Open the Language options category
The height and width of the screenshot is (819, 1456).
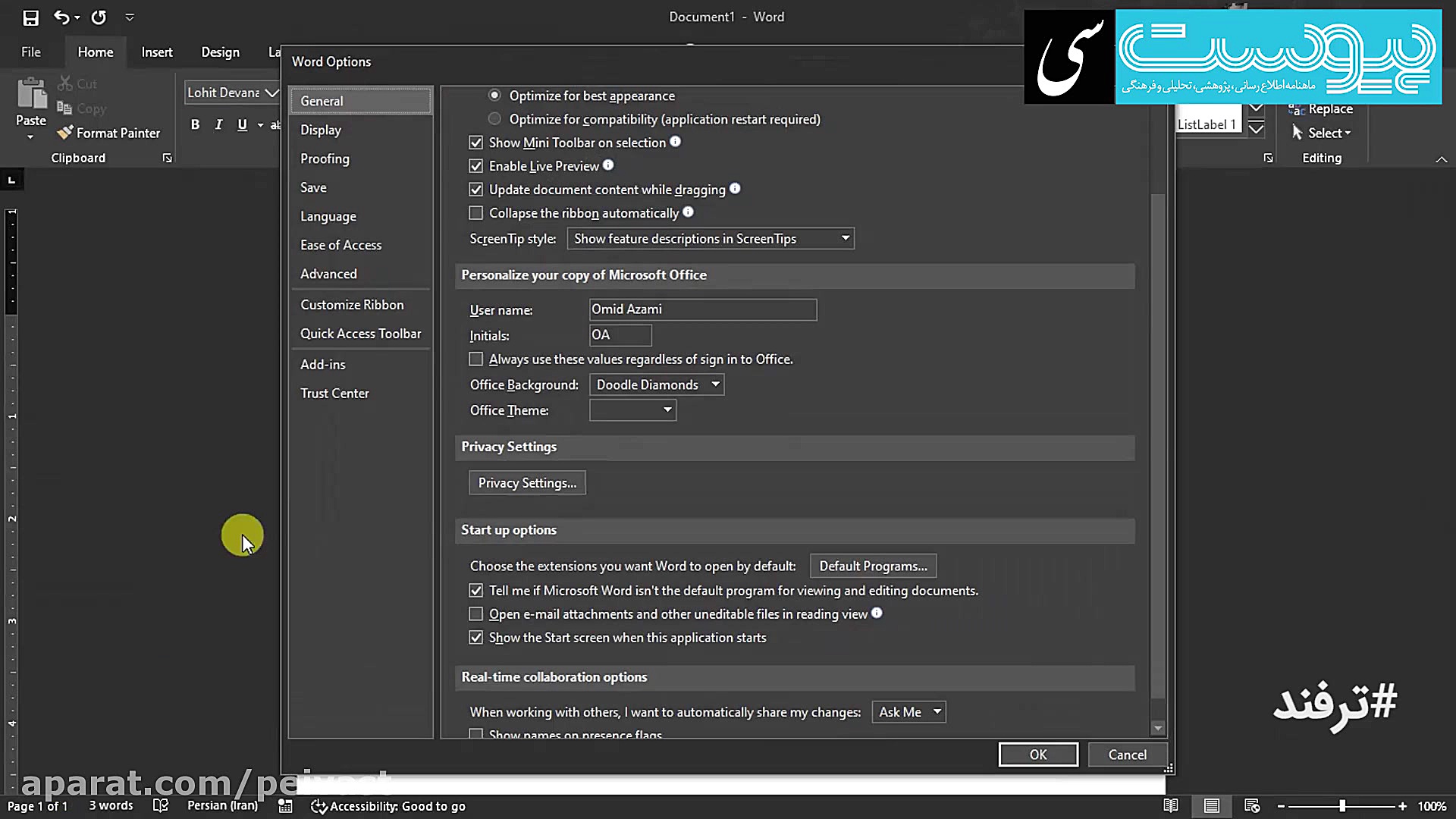(x=360, y=216)
